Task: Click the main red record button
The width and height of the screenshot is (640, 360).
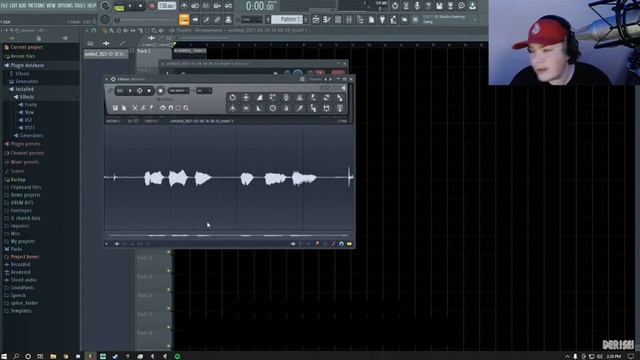Action: click(x=152, y=6)
